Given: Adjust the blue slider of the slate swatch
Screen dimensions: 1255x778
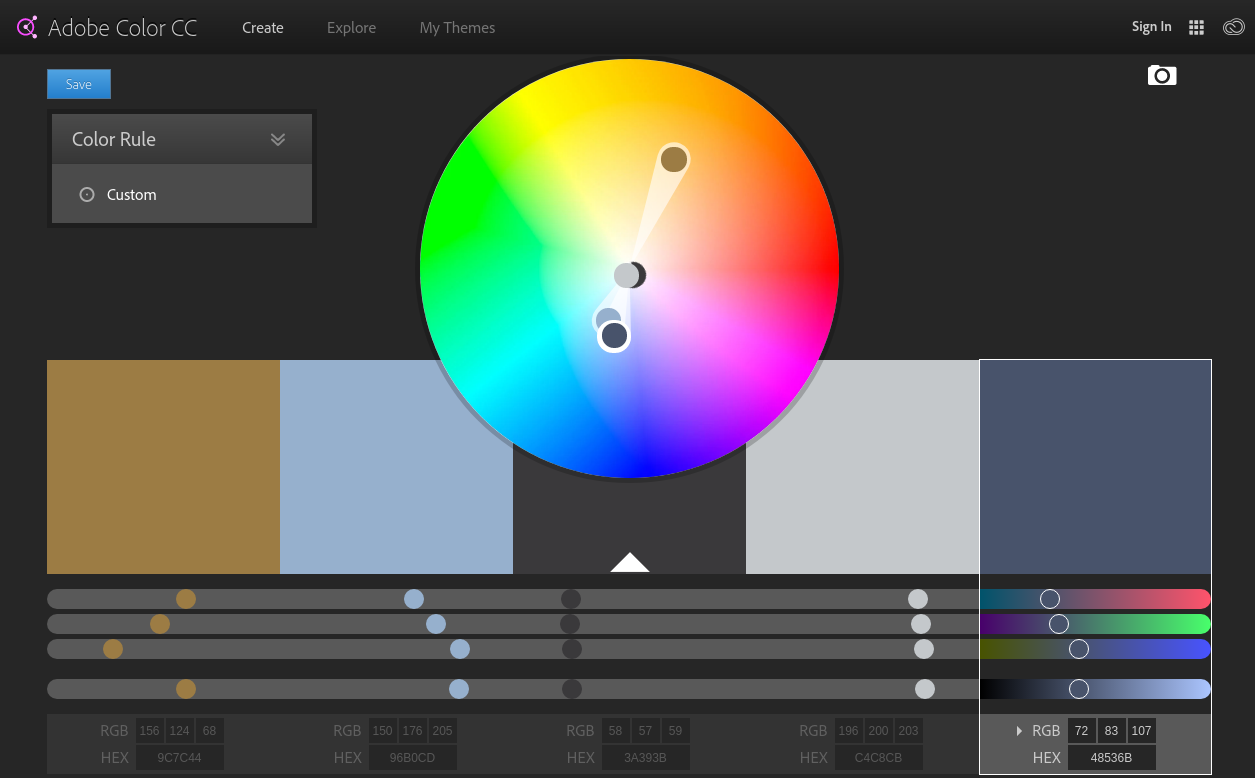Looking at the screenshot, I should [x=1095, y=649].
